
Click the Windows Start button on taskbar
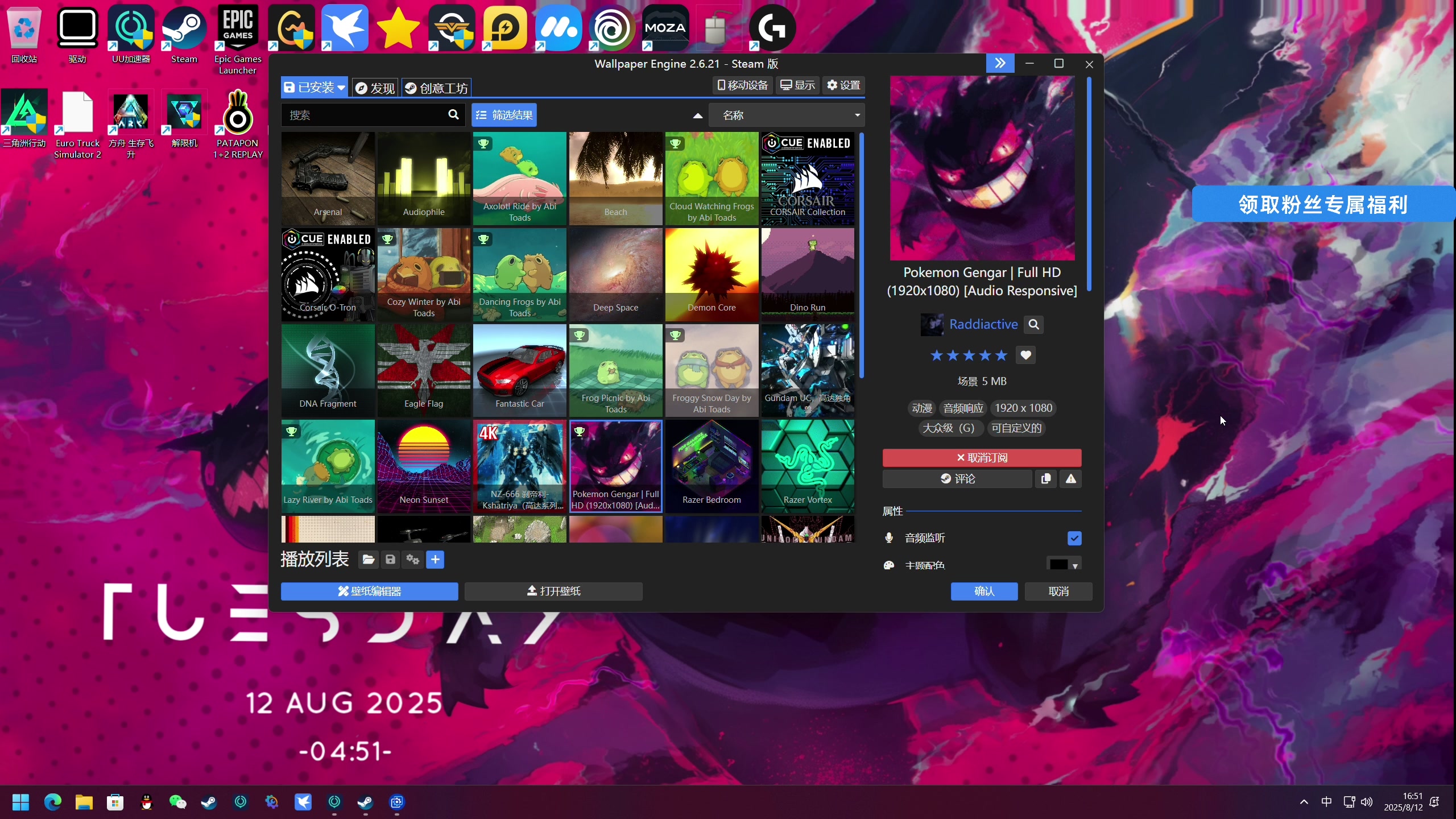pyautogui.click(x=21, y=802)
